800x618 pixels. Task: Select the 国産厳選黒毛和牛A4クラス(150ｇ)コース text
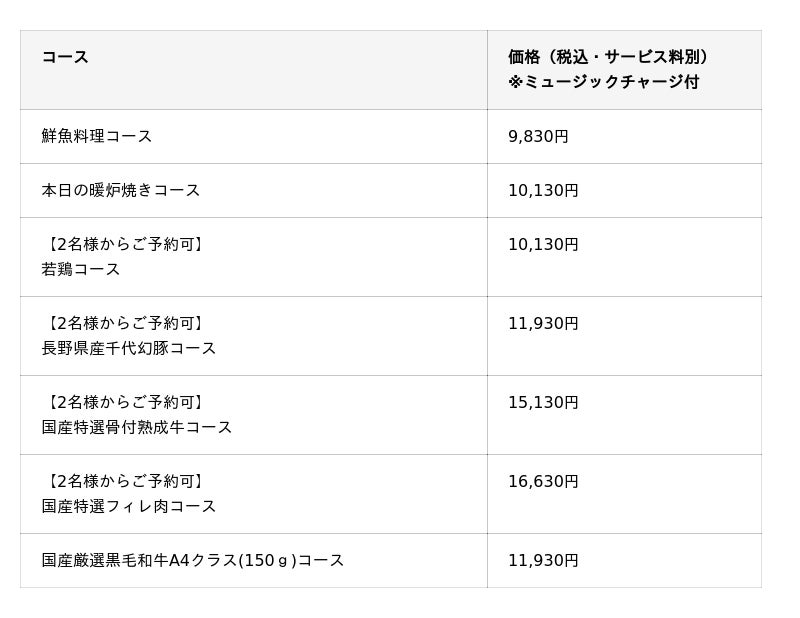(193, 560)
